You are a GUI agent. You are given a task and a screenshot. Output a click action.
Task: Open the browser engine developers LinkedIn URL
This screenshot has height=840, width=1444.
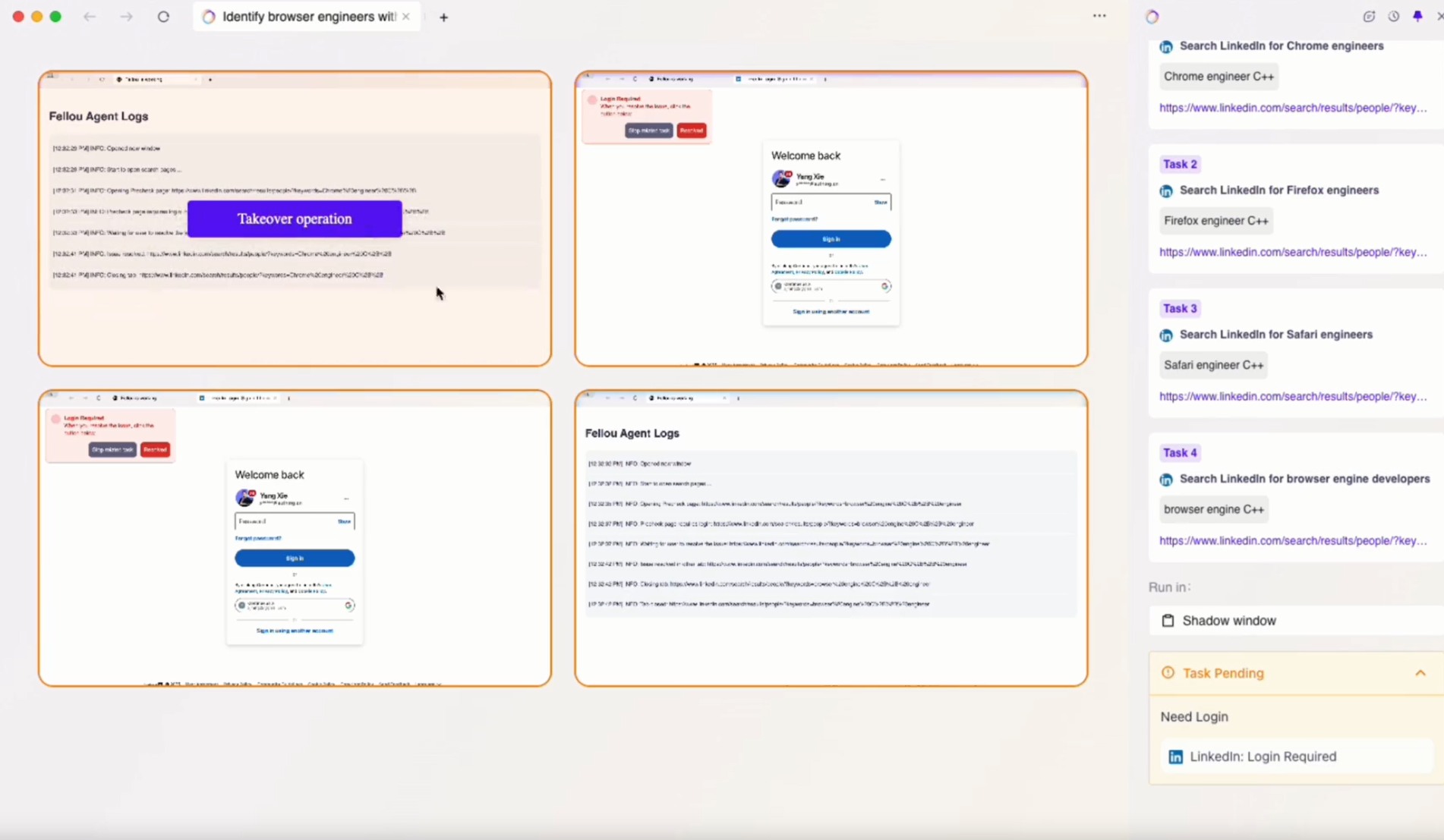[1293, 540]
